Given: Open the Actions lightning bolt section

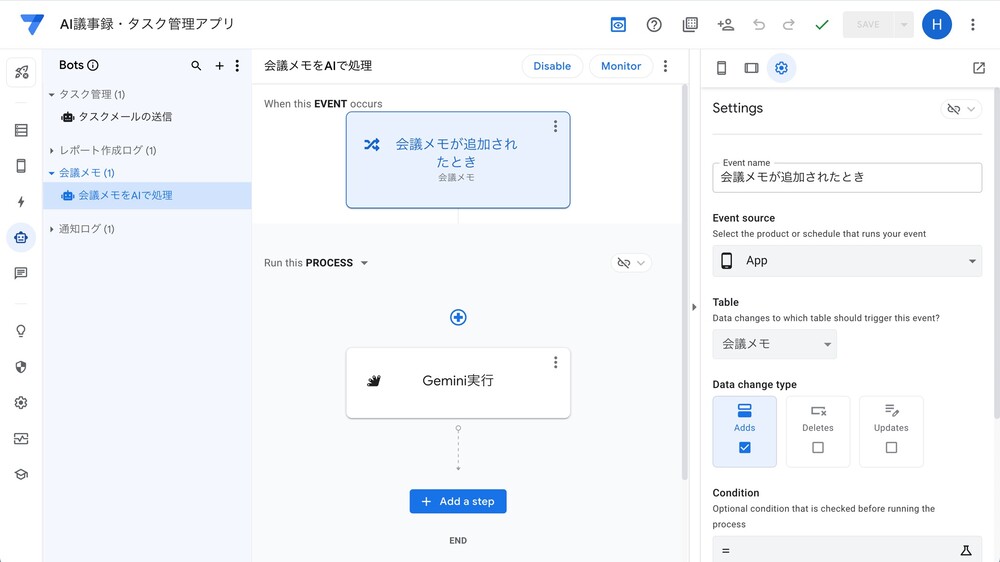Looking at the screenshot, I should coord(21,202).
